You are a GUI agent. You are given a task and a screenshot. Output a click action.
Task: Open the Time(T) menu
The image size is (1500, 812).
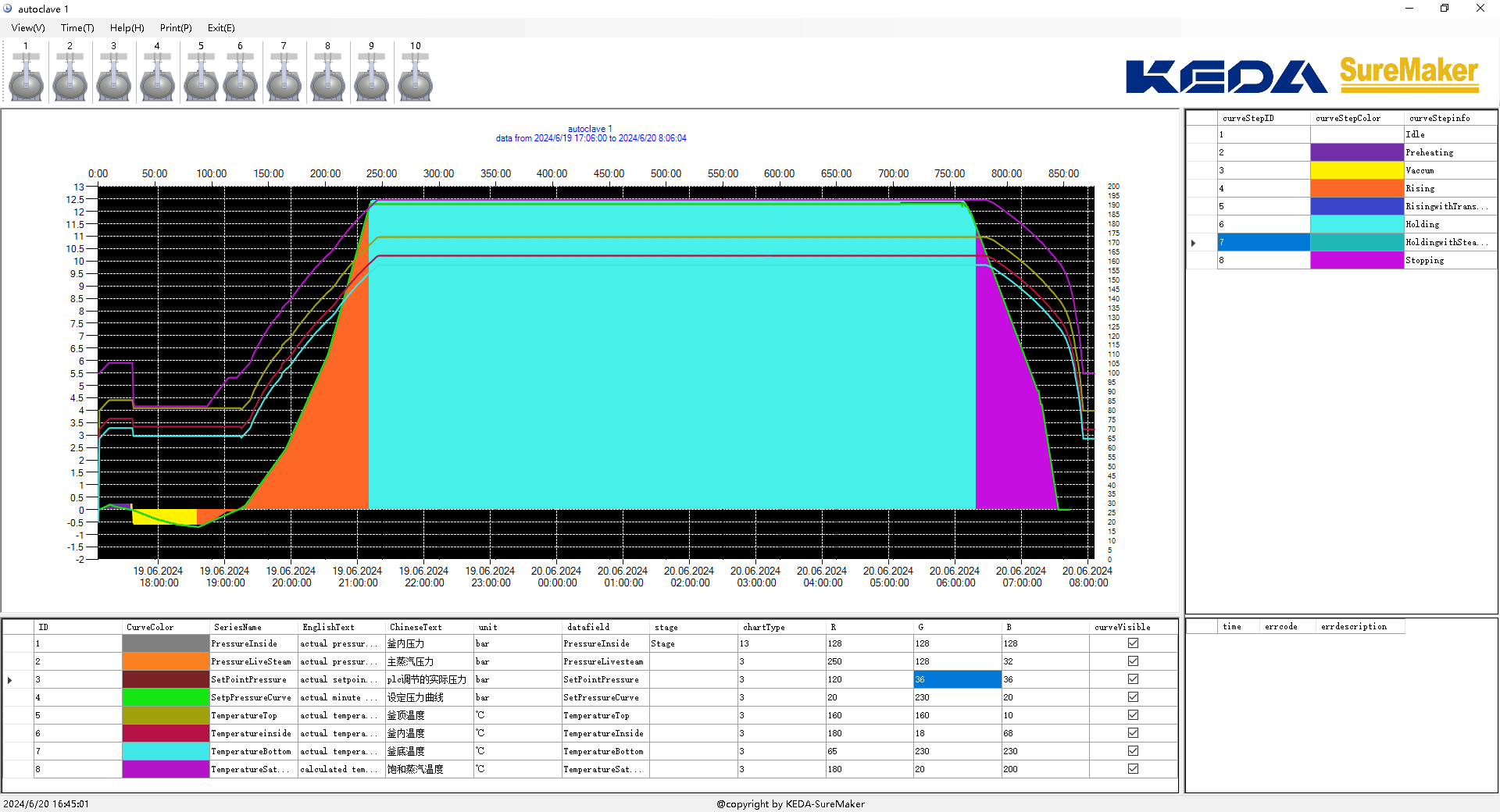(77, 28)
